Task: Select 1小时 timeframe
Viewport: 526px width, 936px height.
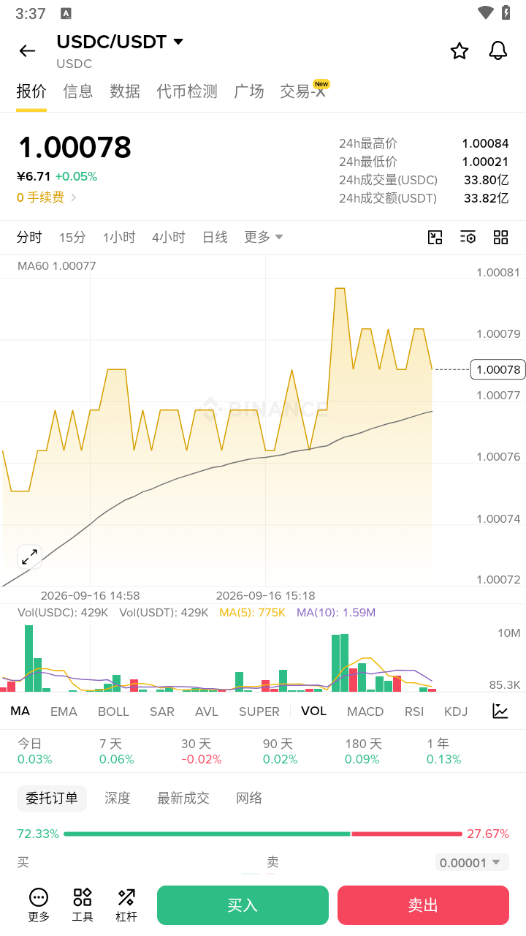Action: pyautogui.click(x=119, y=238)
